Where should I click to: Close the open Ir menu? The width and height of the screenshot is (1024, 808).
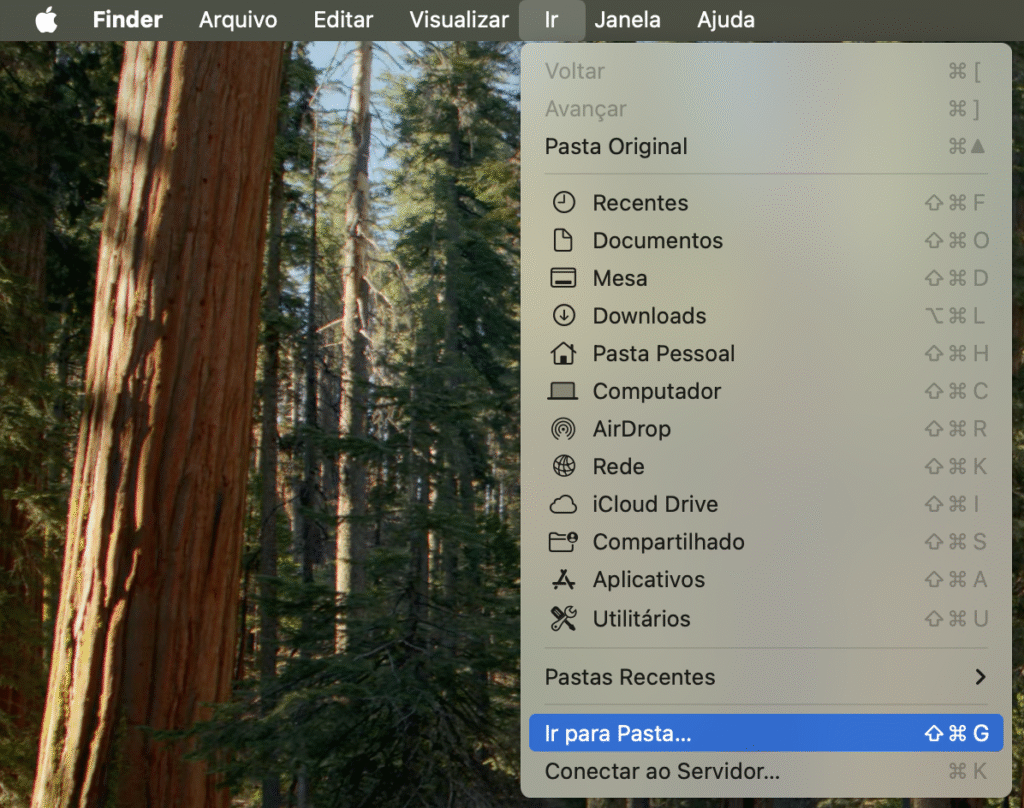click(552, 20)
